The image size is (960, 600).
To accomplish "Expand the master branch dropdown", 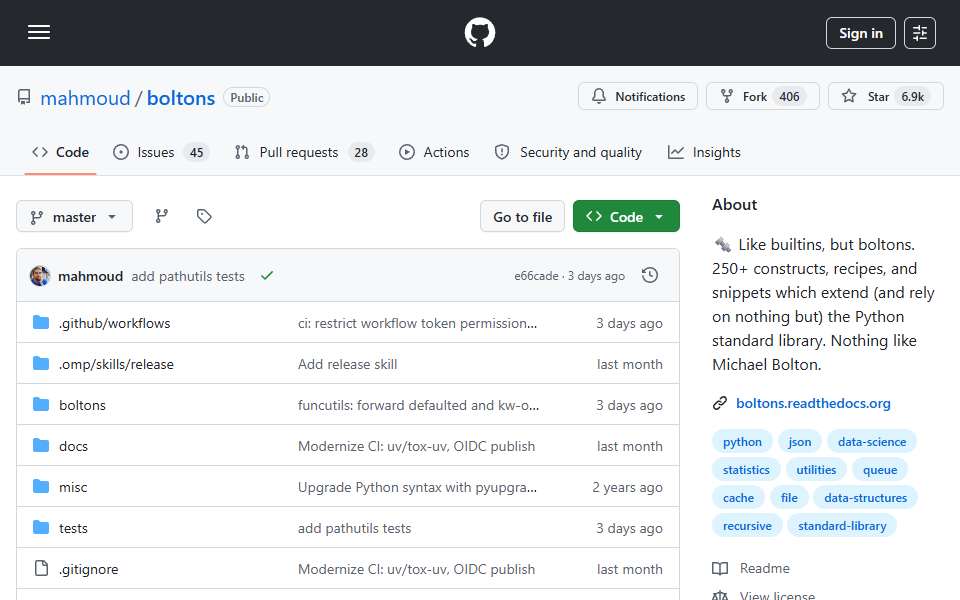I will click(74, 217).
